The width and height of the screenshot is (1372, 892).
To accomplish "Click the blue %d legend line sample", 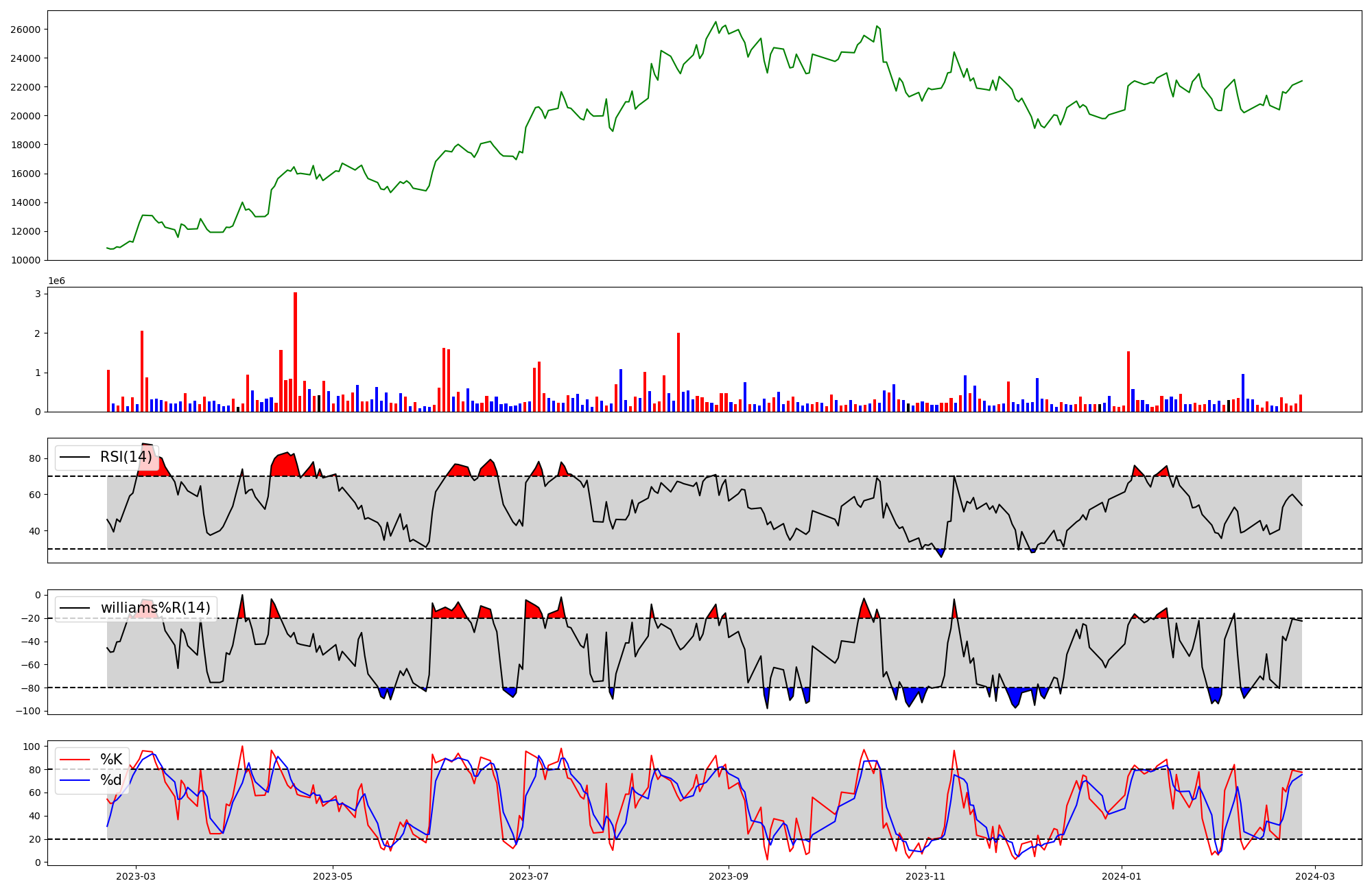I will [75, 780].
